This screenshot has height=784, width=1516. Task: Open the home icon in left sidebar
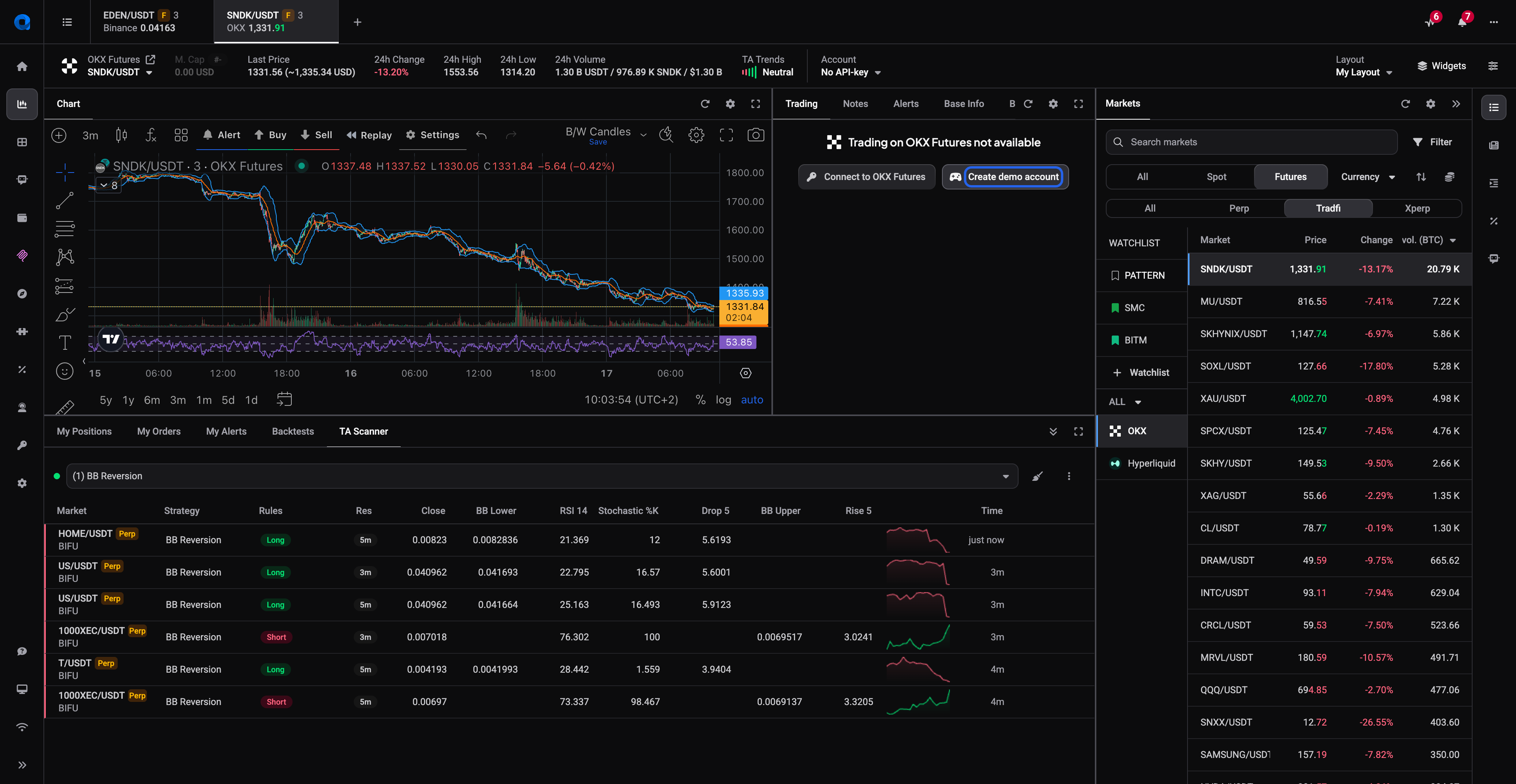point(22,66)
